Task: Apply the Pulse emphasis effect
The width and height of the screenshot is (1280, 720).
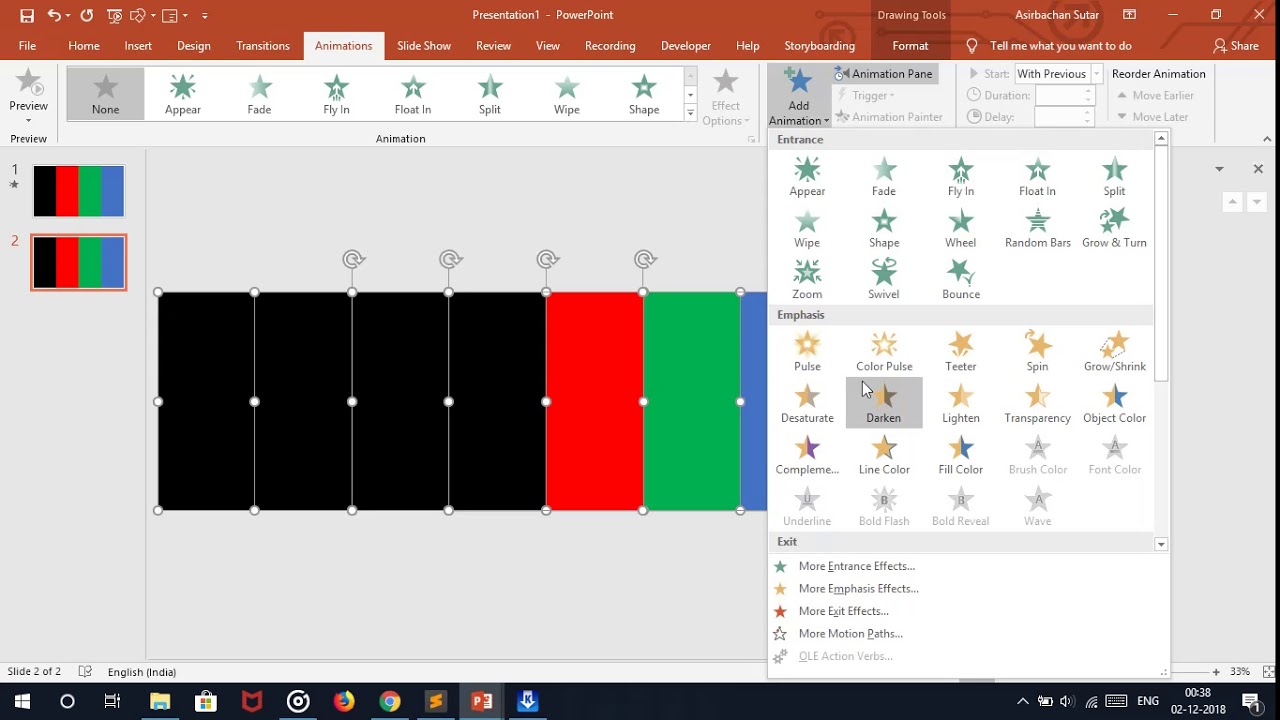Action: point(807,352)
